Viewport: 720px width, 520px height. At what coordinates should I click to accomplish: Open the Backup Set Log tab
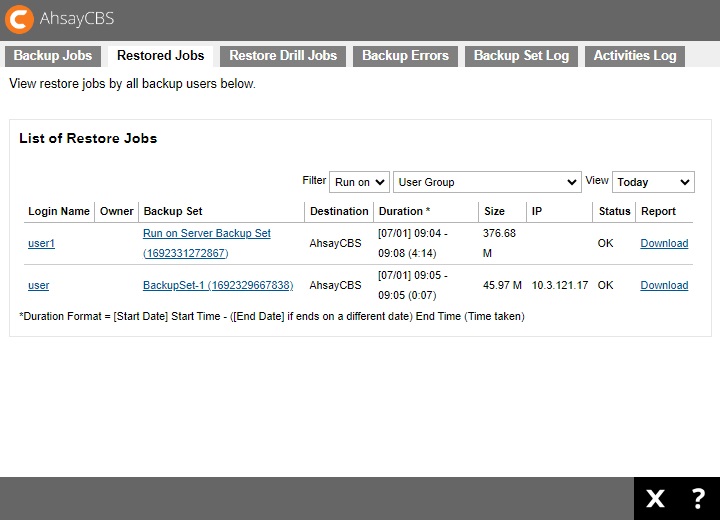[521, 56]
